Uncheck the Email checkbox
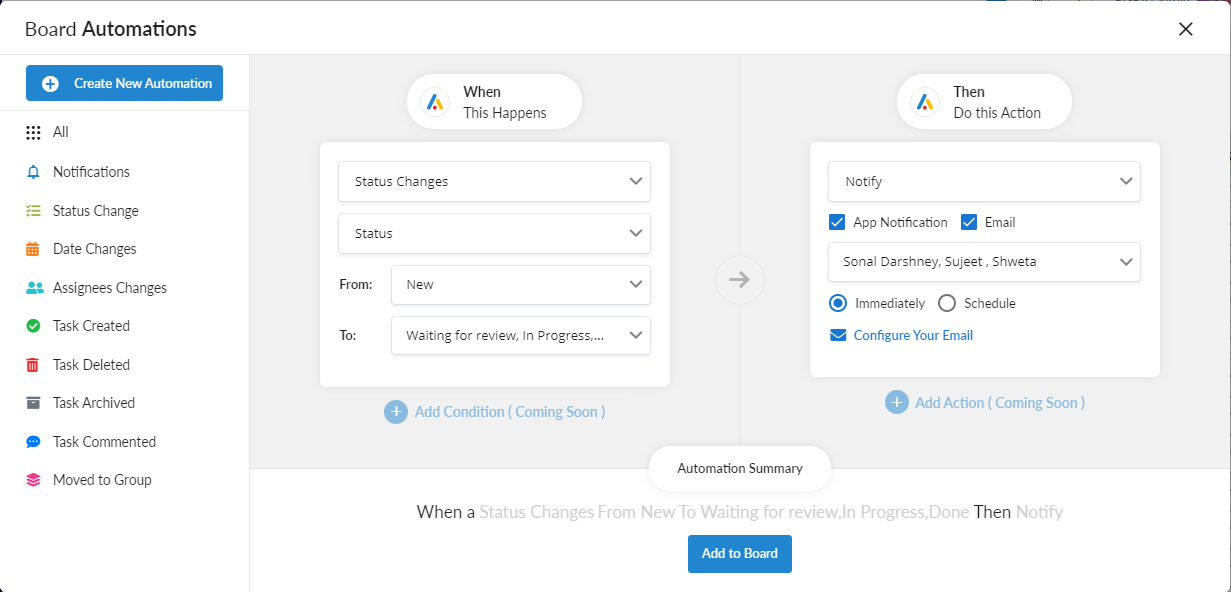Viewport: 1231px width, 592px height. point(969,222)
